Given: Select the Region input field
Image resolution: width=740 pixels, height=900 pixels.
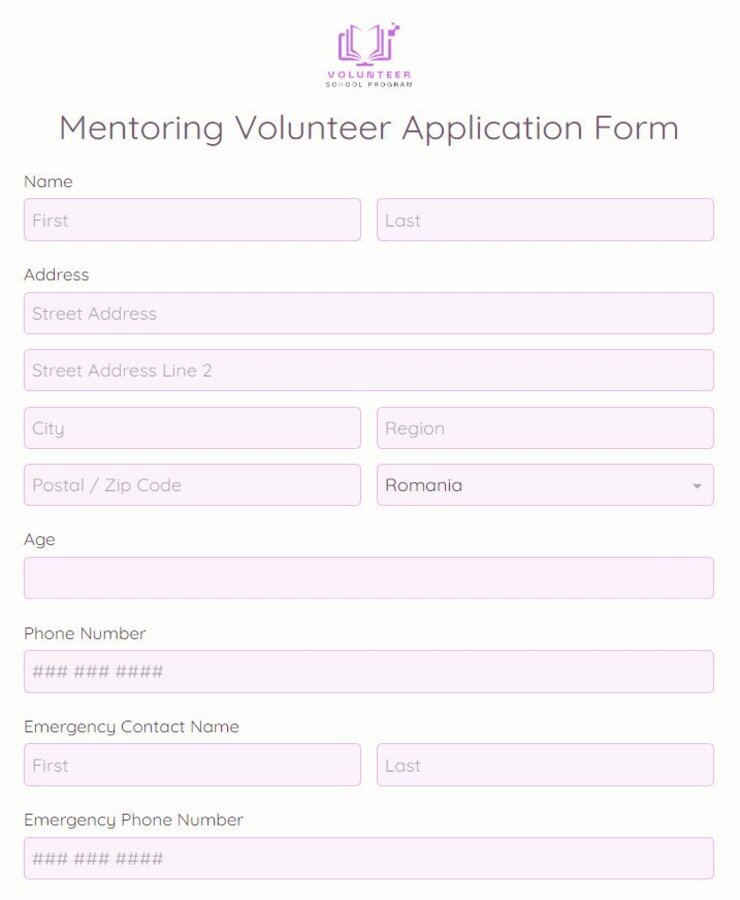Looking at the screenshot, I should (x=545, y=428).
